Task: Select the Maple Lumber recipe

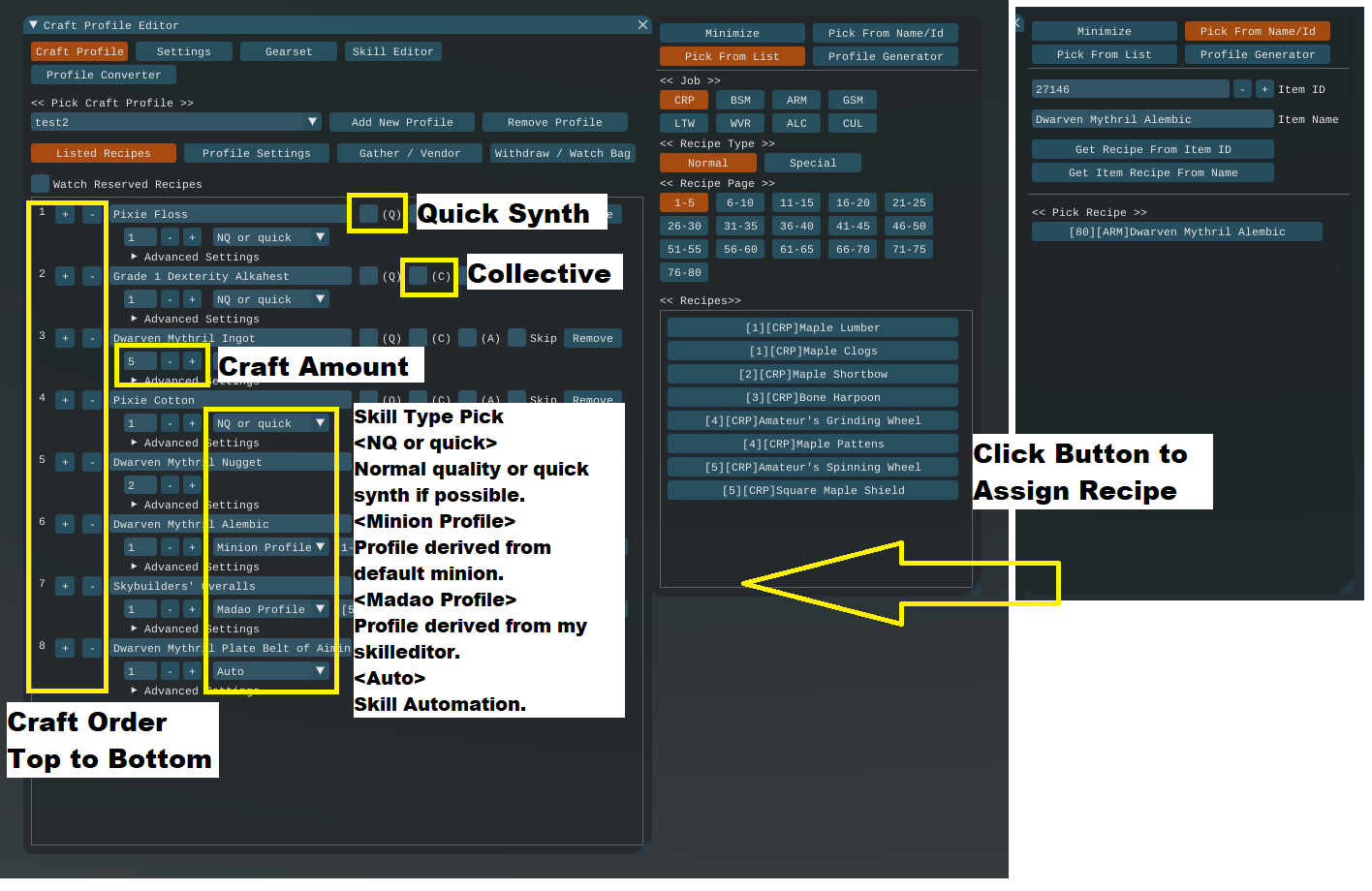Action: click(812, 327)
